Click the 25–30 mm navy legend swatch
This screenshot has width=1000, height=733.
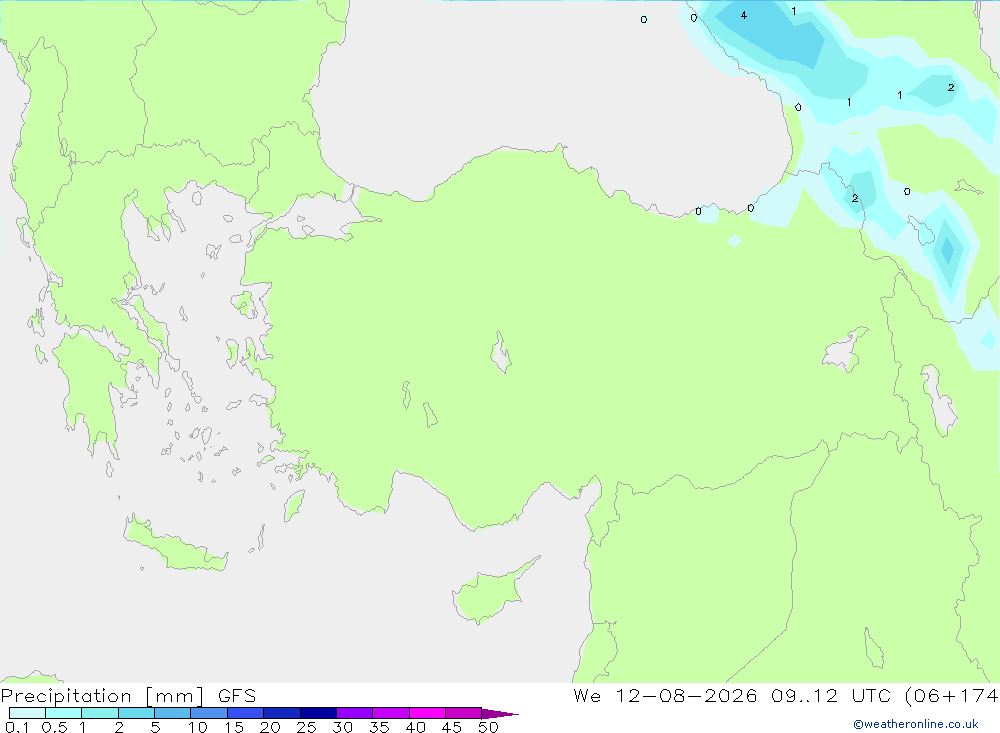tap(318, 713)
